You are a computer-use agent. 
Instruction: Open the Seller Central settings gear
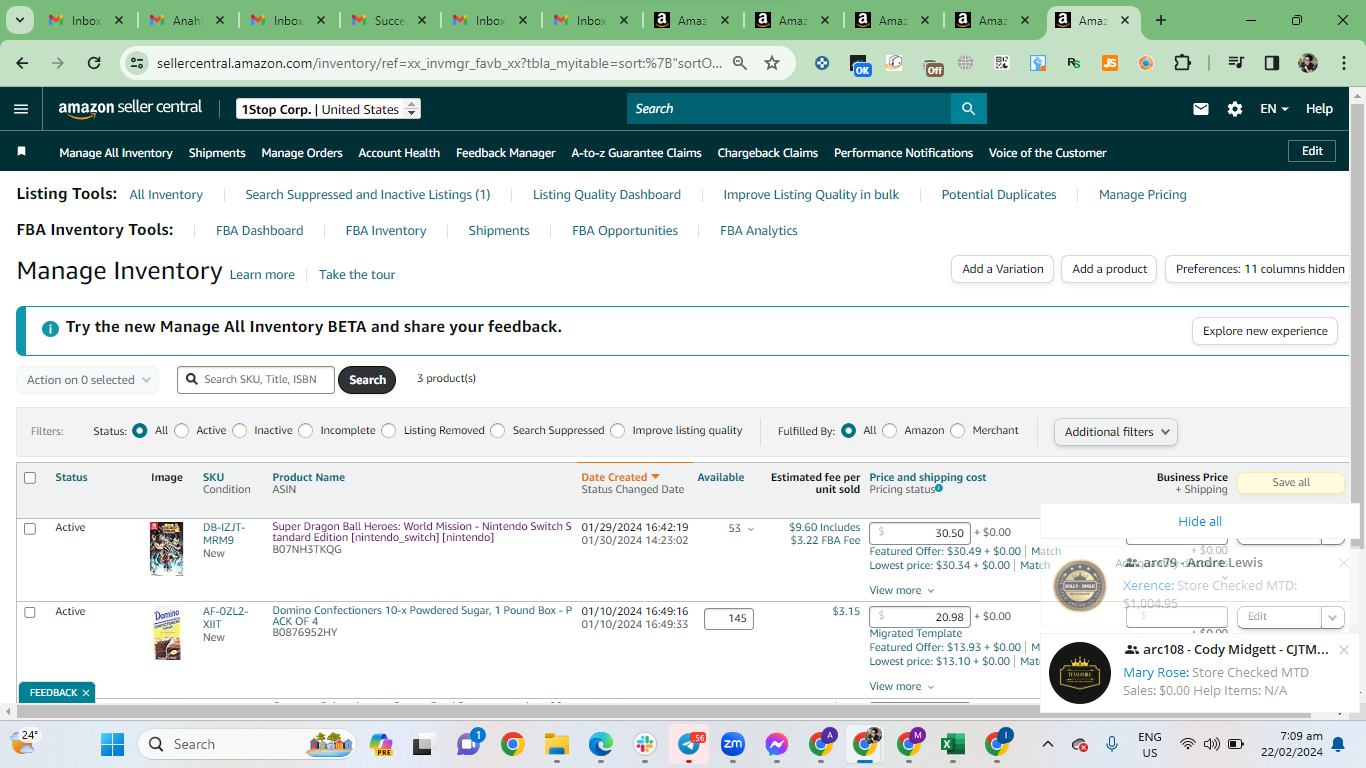[x=1235, y=109]
